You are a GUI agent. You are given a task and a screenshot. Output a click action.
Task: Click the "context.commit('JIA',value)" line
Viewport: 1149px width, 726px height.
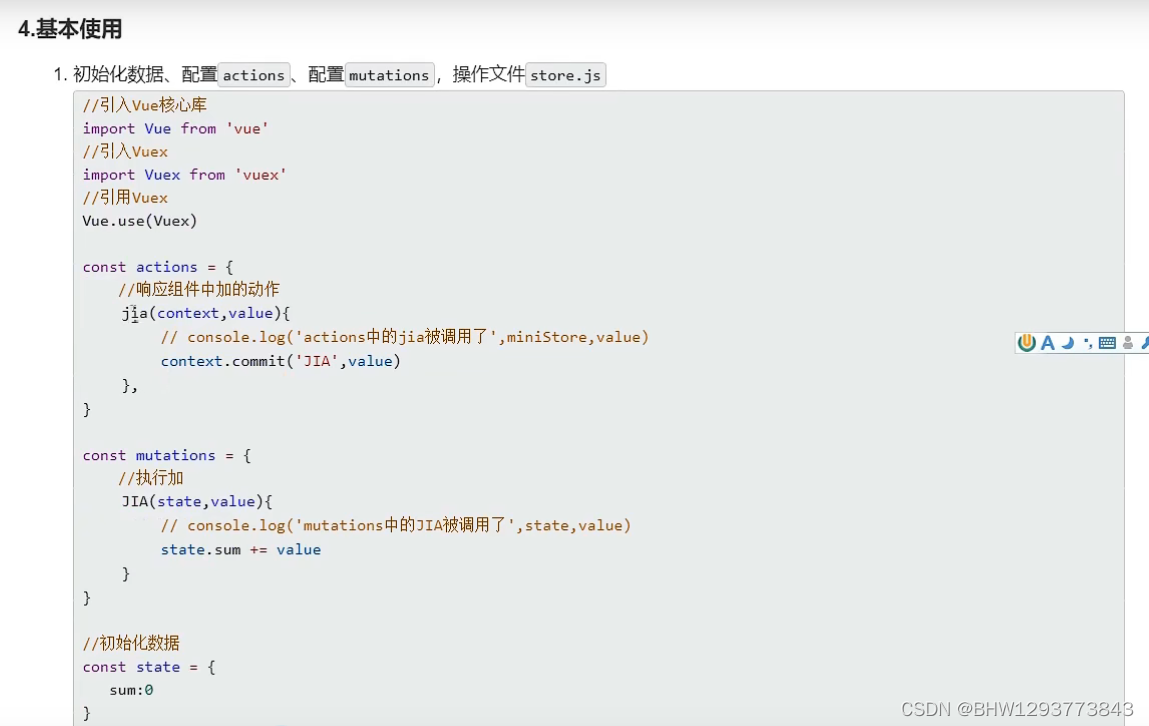click(281, 361)
